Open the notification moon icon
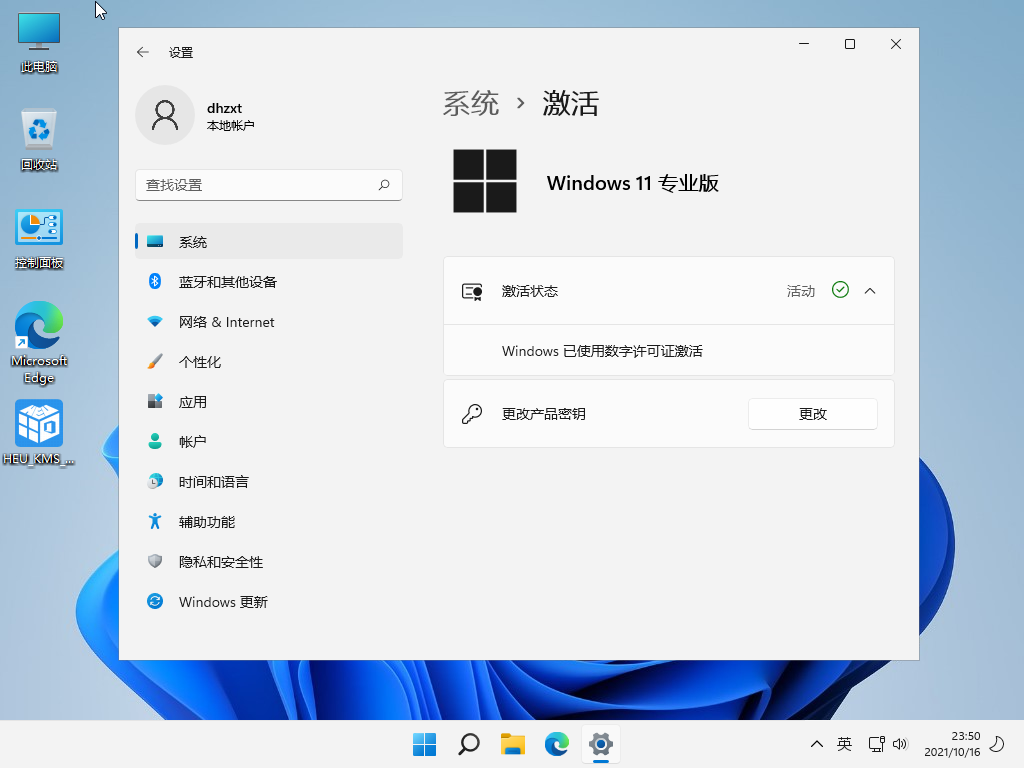 tap(997, 744)
